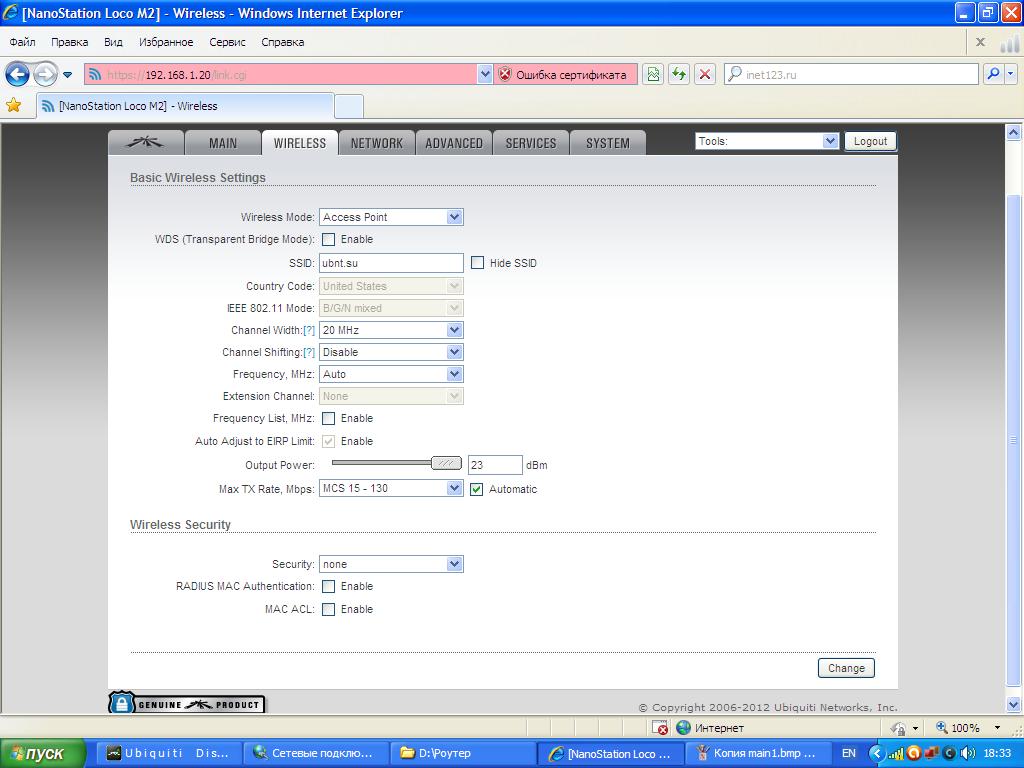
Task: Click the Genuine Product badge
Action: pos(187,704)
